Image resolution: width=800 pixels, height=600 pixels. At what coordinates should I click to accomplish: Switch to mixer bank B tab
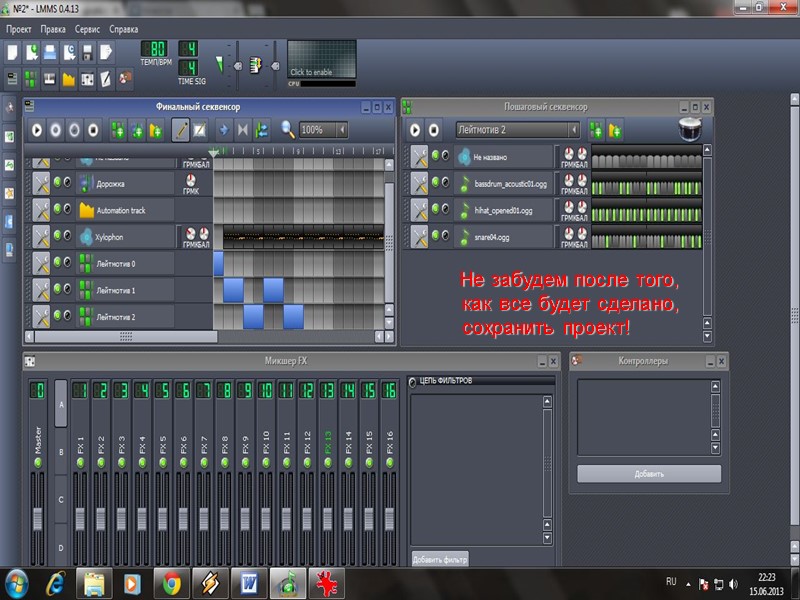[x=61, y=452]
